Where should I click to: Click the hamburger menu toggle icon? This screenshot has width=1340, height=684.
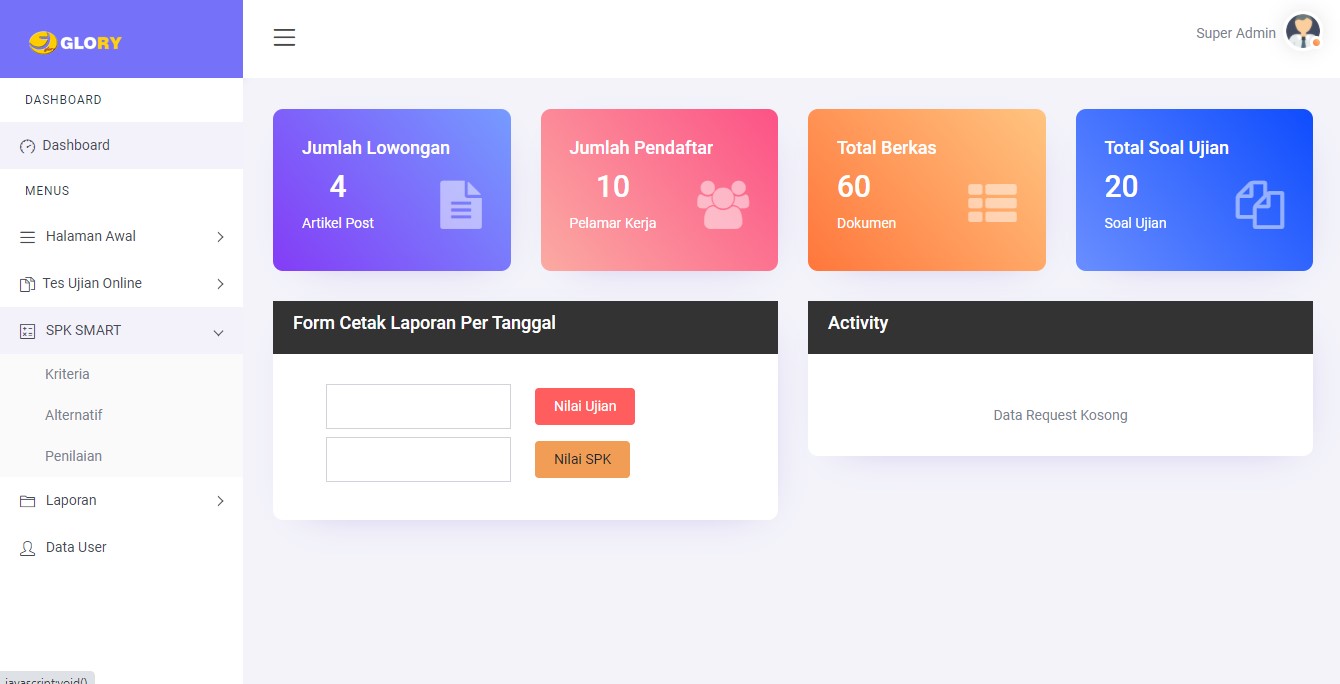tap(284, 38)
